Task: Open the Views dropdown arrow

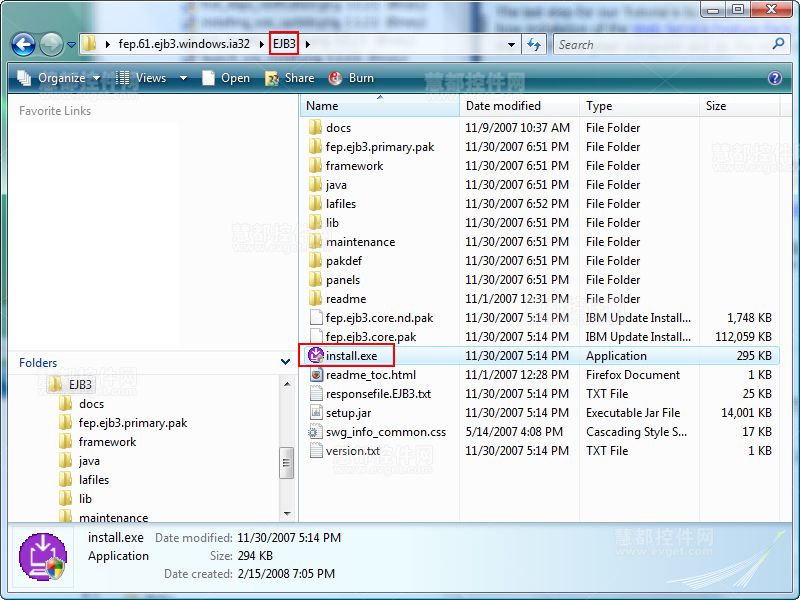Action: click(x=183, y=78)
